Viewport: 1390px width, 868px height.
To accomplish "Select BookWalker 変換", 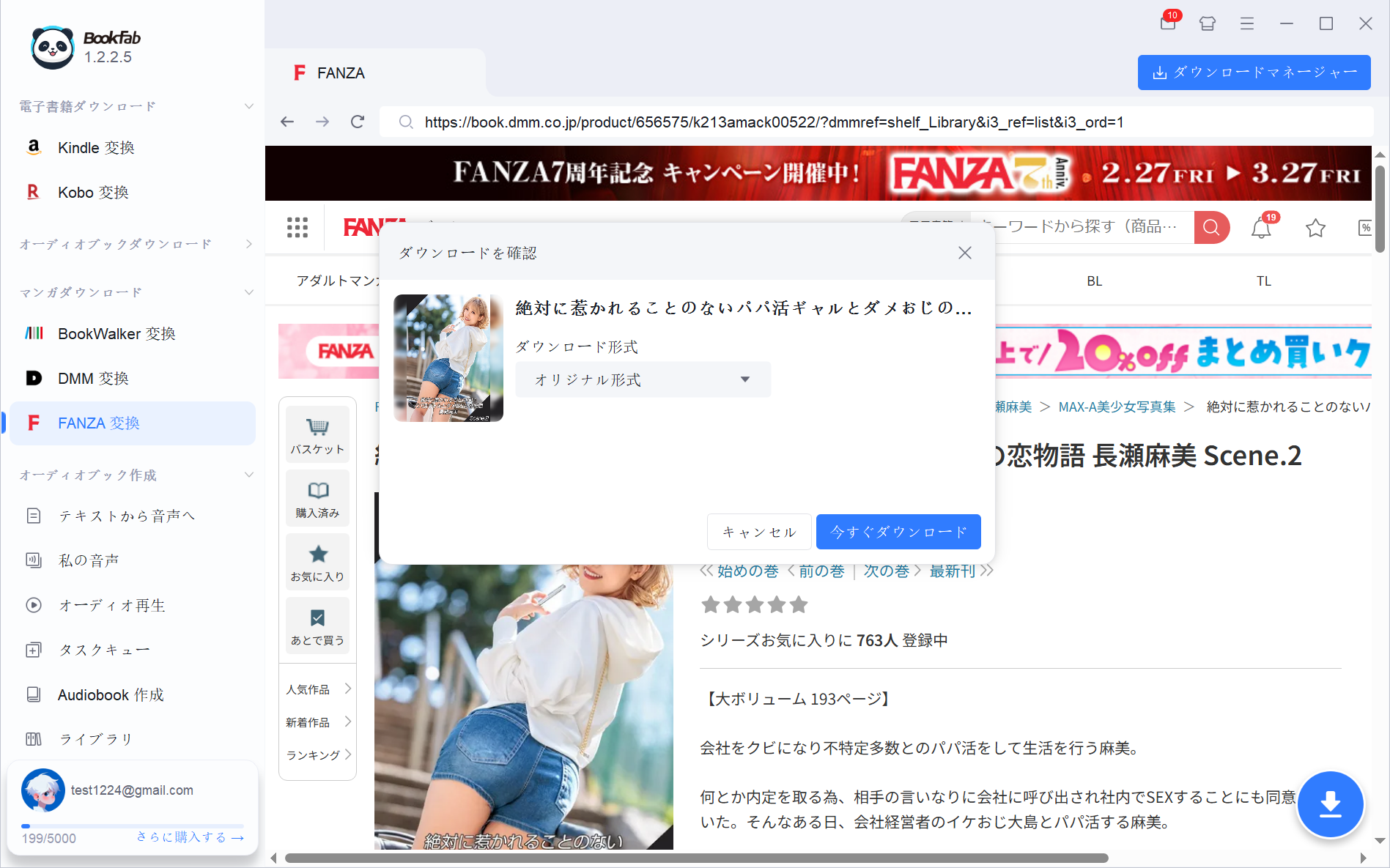I will [x=117, y=333].
